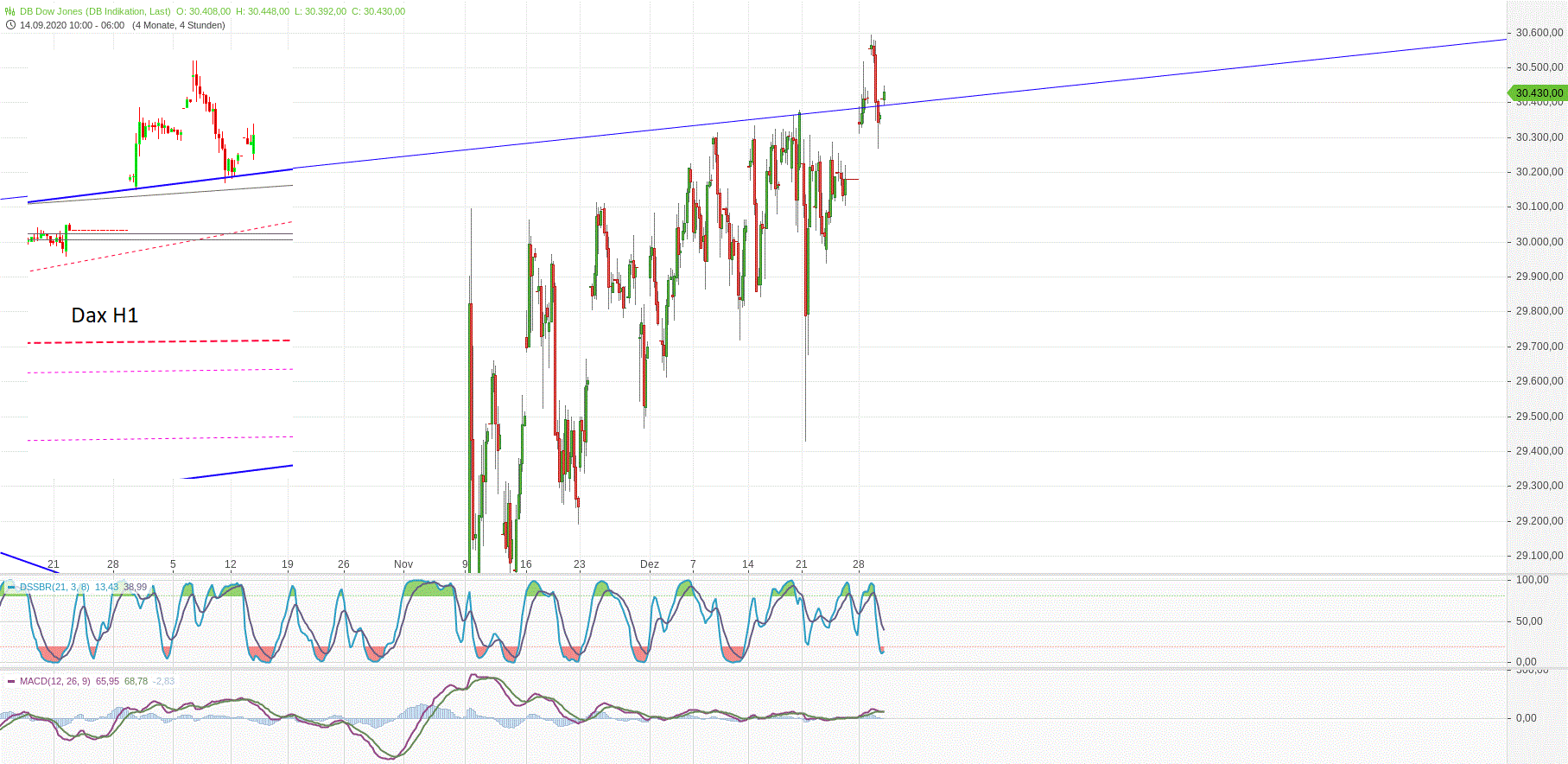1568x764 pixels.
Task: Click the L: 30.392,00 low value
Action: (321, 11)
